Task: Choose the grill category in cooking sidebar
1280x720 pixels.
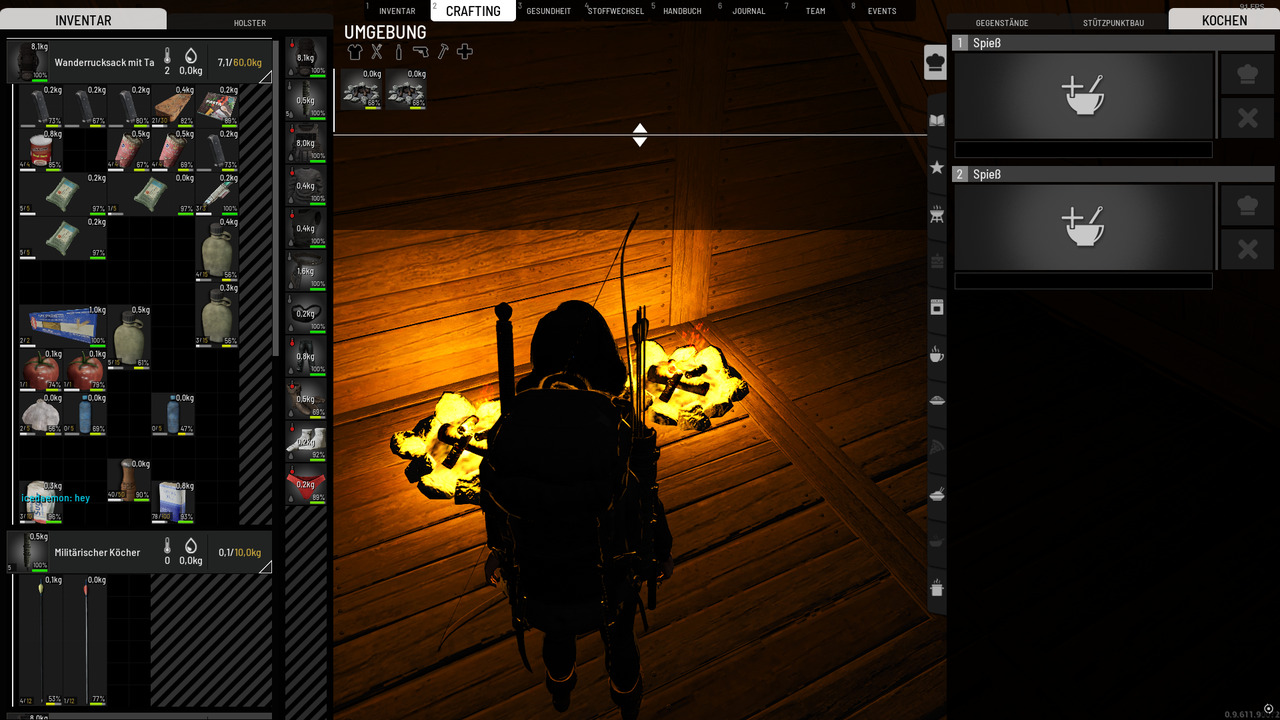Action: [937, 214]
